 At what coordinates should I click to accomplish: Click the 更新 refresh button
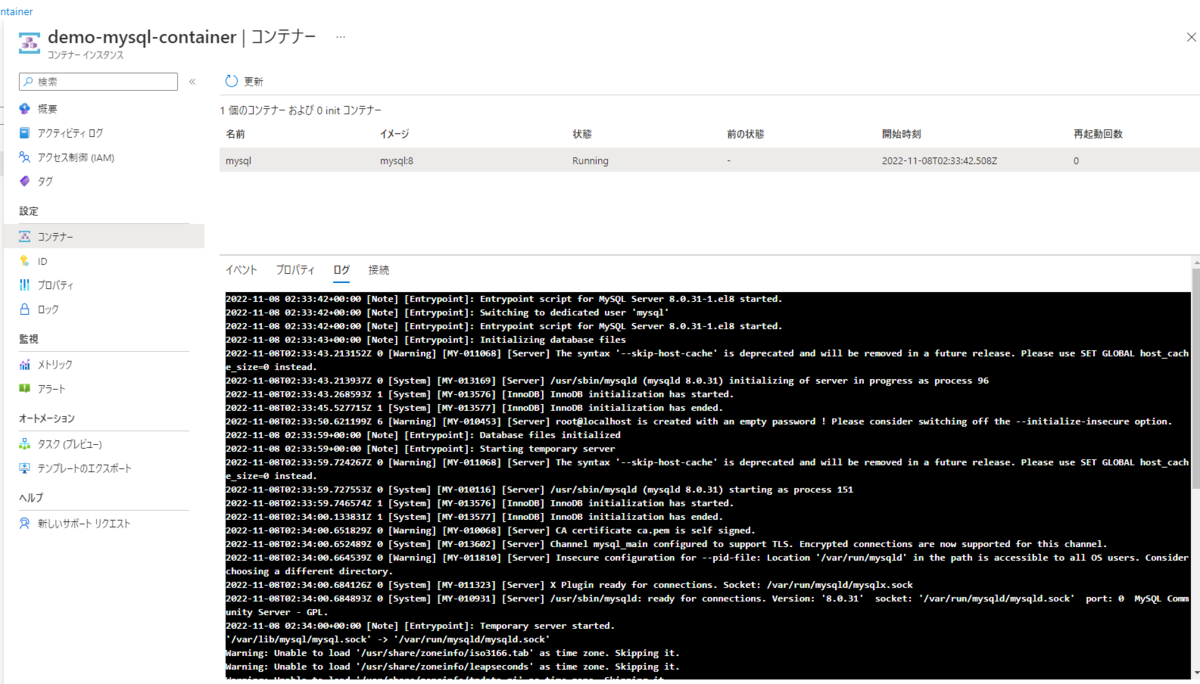pyautogui.click(x=244, y=81)
